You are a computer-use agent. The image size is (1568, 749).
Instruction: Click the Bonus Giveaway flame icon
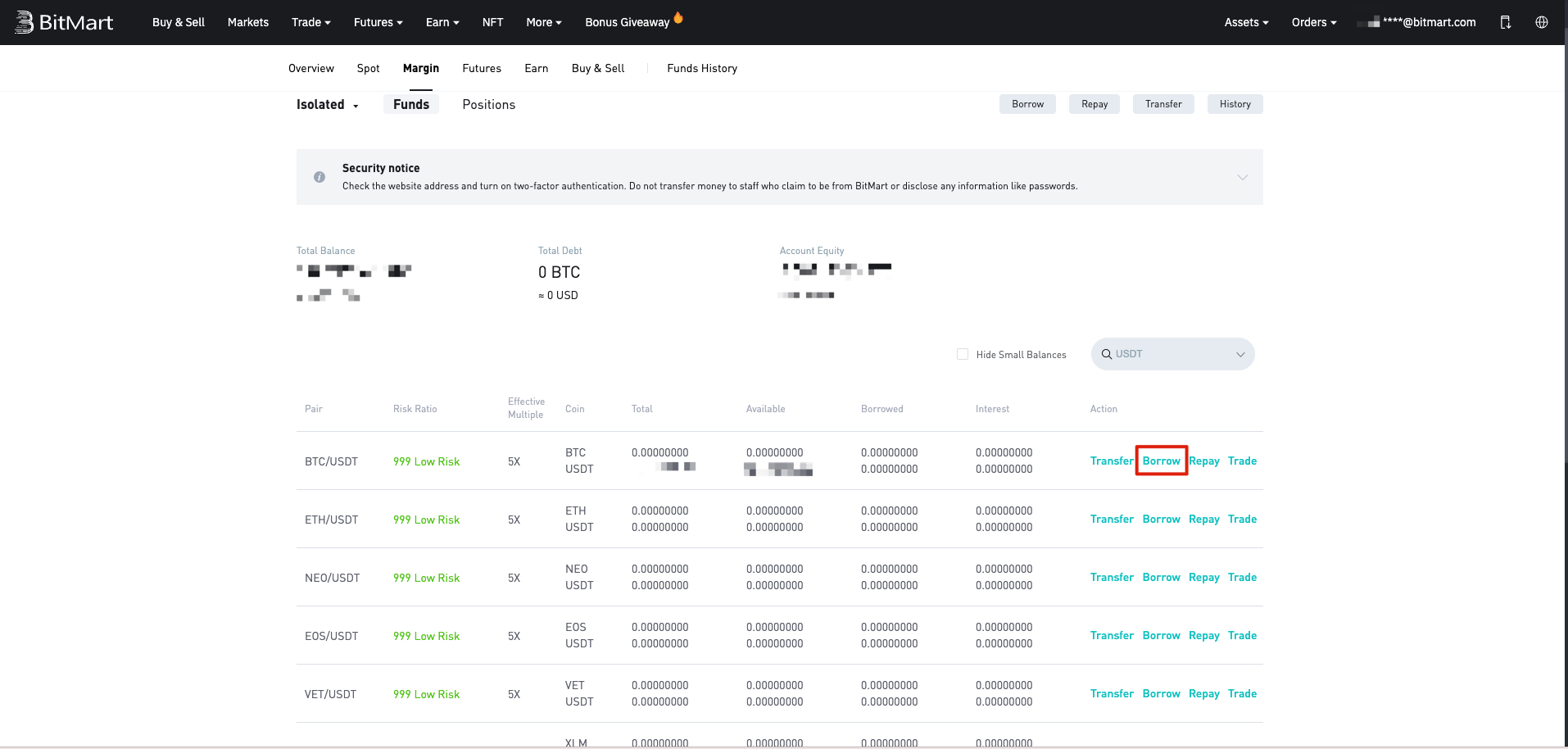click(x=678, y=17)
